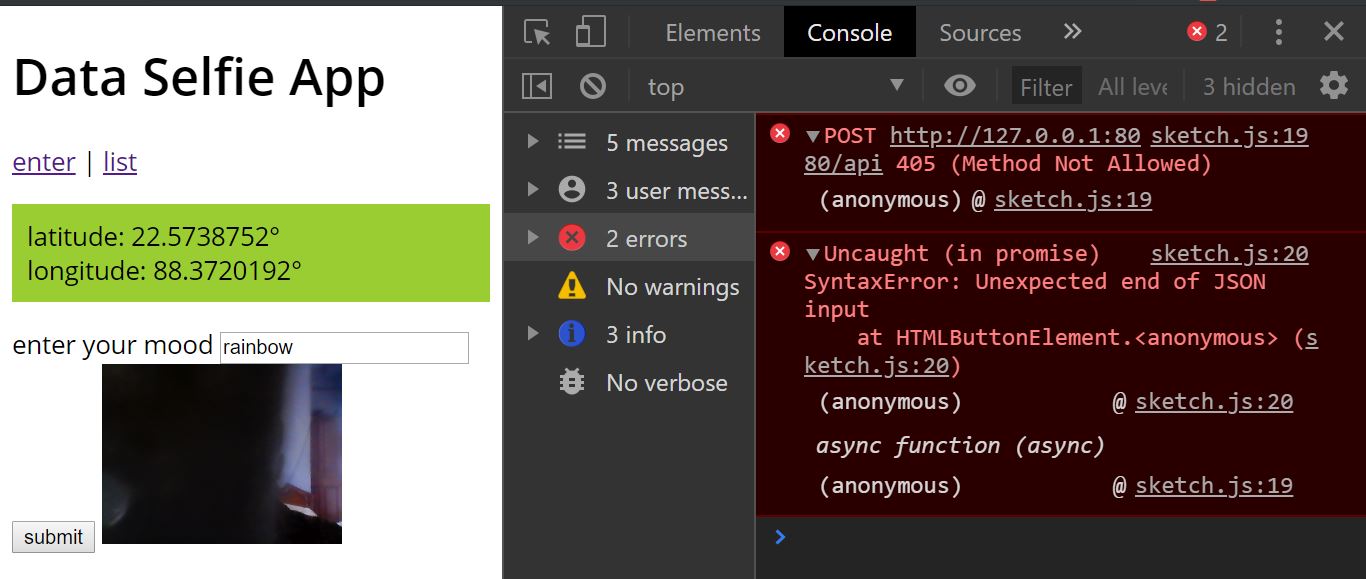Open the All levels dropdown
The height and width of the screenshot is (579, 1366).
click(x=1133, y=87)
